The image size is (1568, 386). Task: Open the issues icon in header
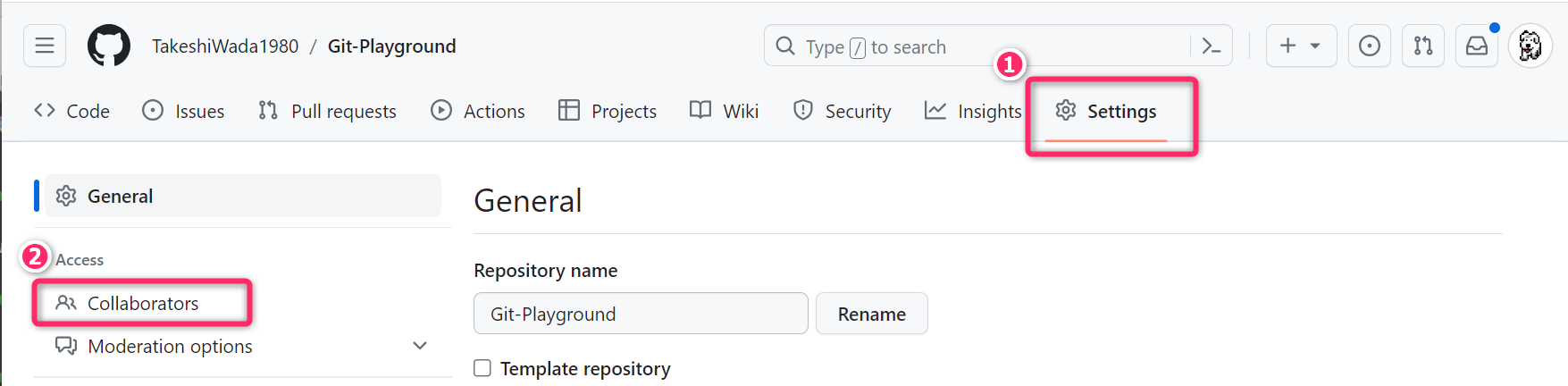1369,46
